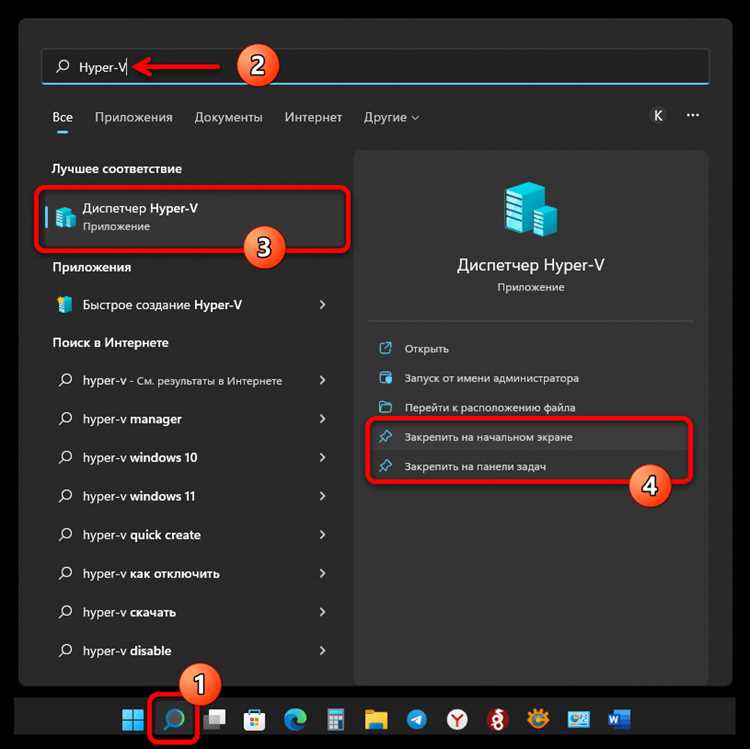Open Word from the taskbar
Viewport: 750px width, 749px height.
point(619,719)
